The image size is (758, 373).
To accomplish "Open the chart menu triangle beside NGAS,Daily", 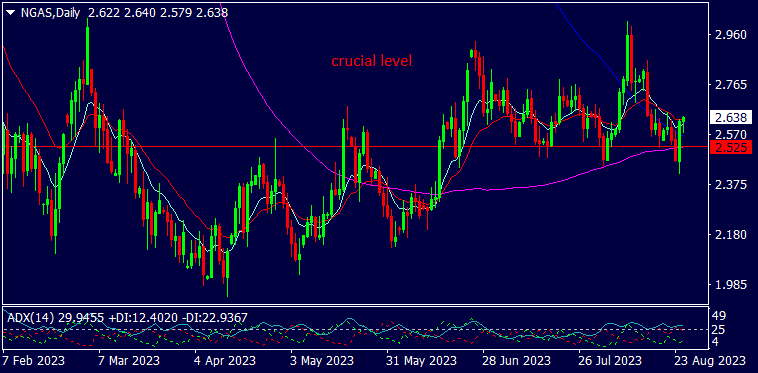I will point(11,14).
